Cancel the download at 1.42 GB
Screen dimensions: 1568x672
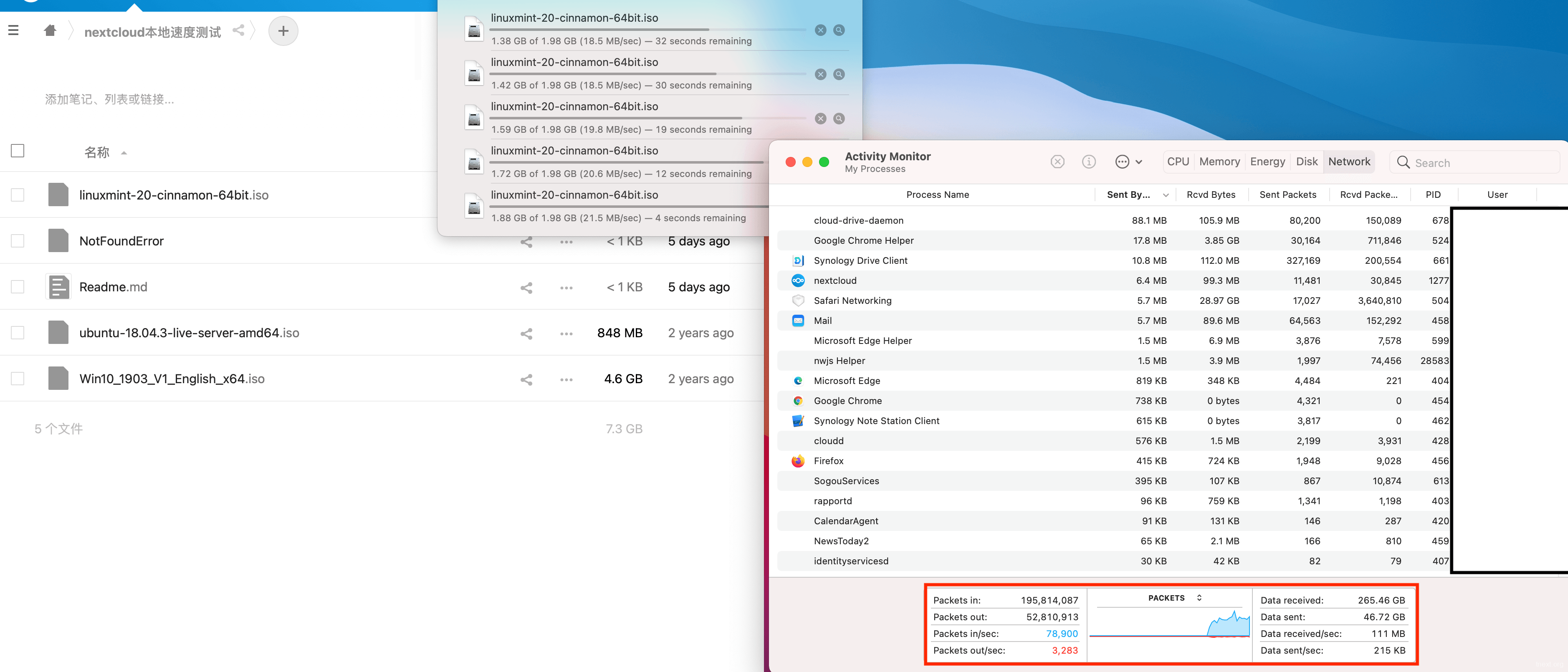tap(820, 74)
